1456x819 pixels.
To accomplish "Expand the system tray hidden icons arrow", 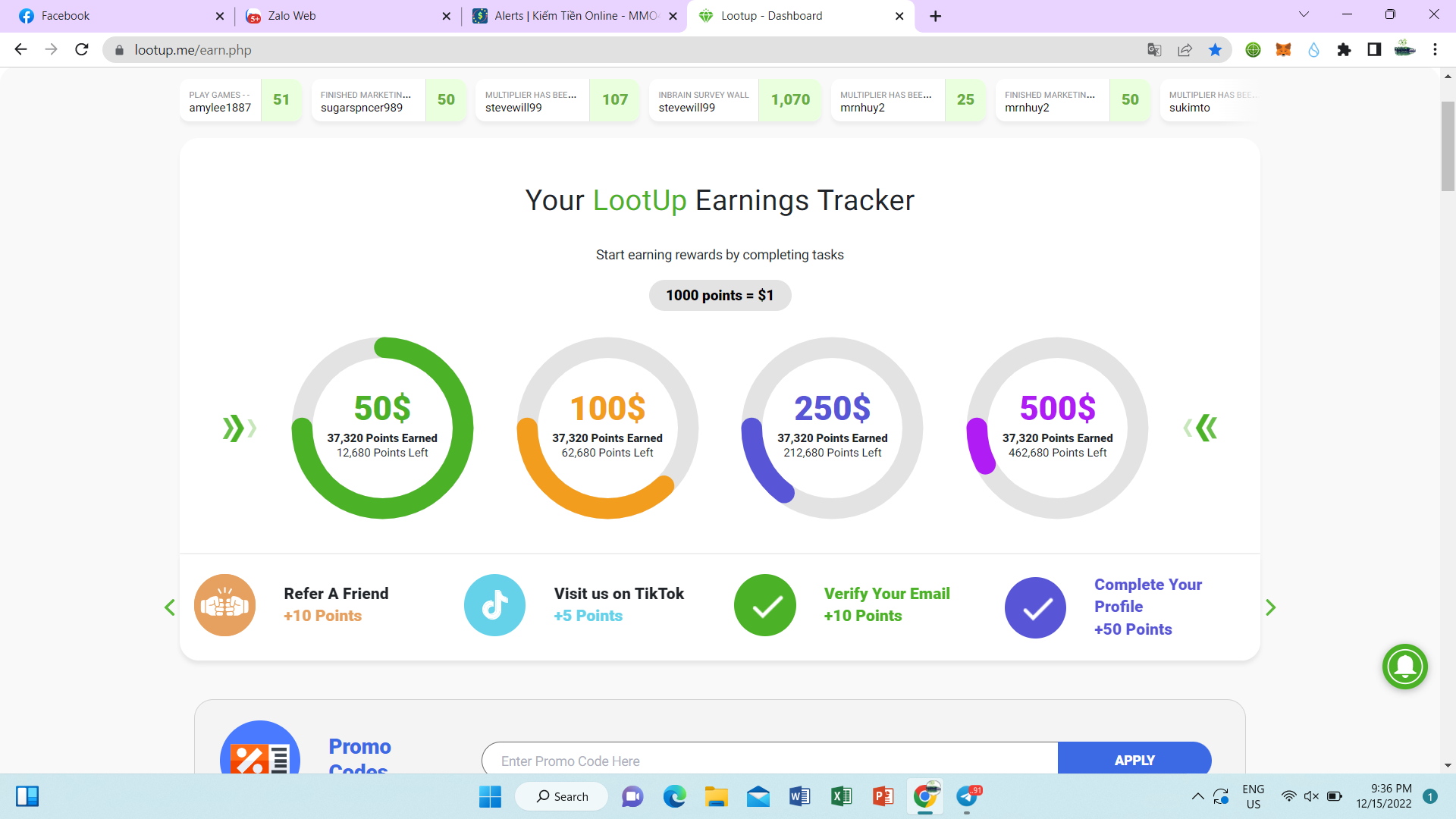I will pos(1197,796).
